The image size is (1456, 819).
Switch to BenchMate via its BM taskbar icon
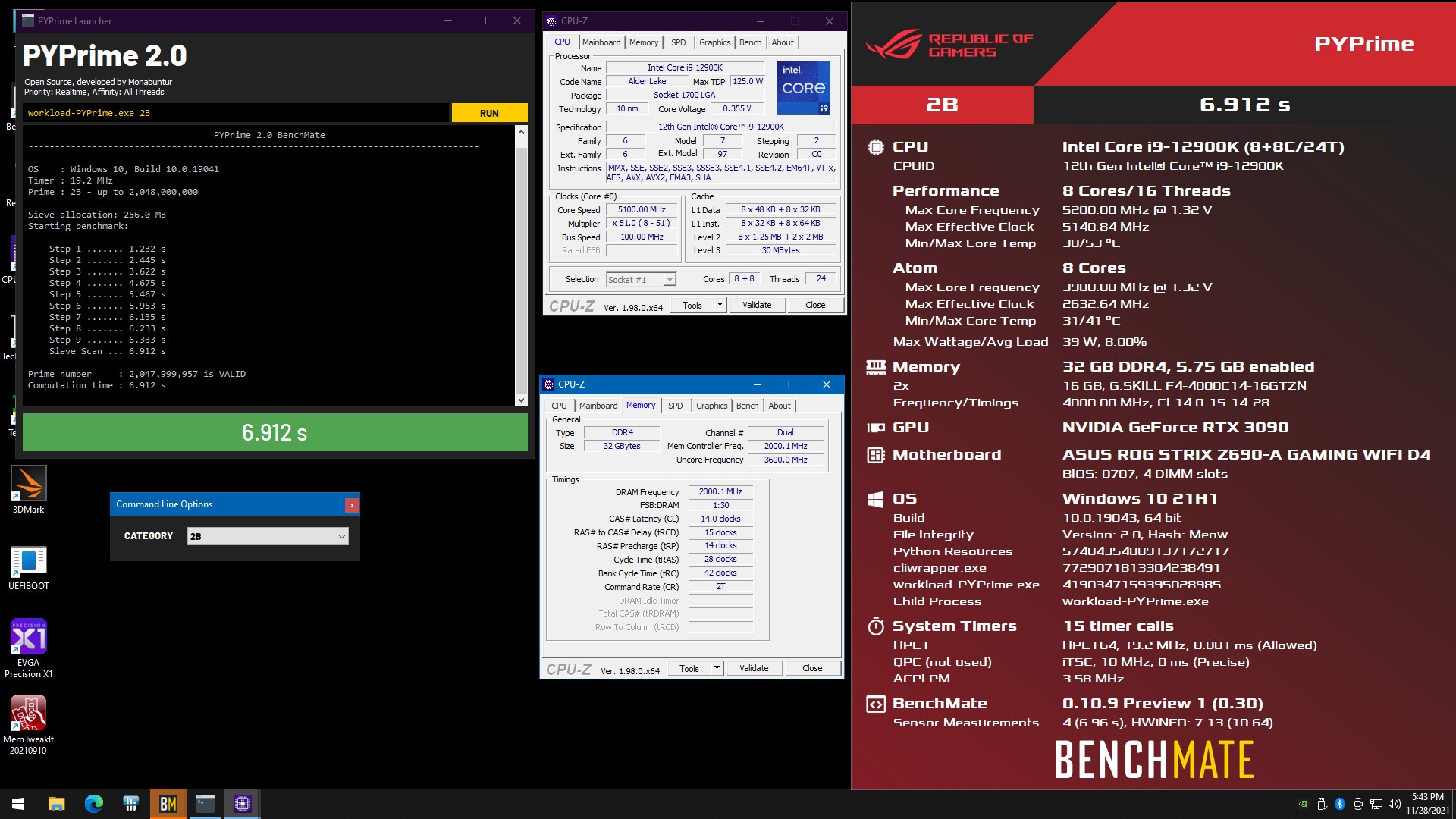(x=168, y=804)
